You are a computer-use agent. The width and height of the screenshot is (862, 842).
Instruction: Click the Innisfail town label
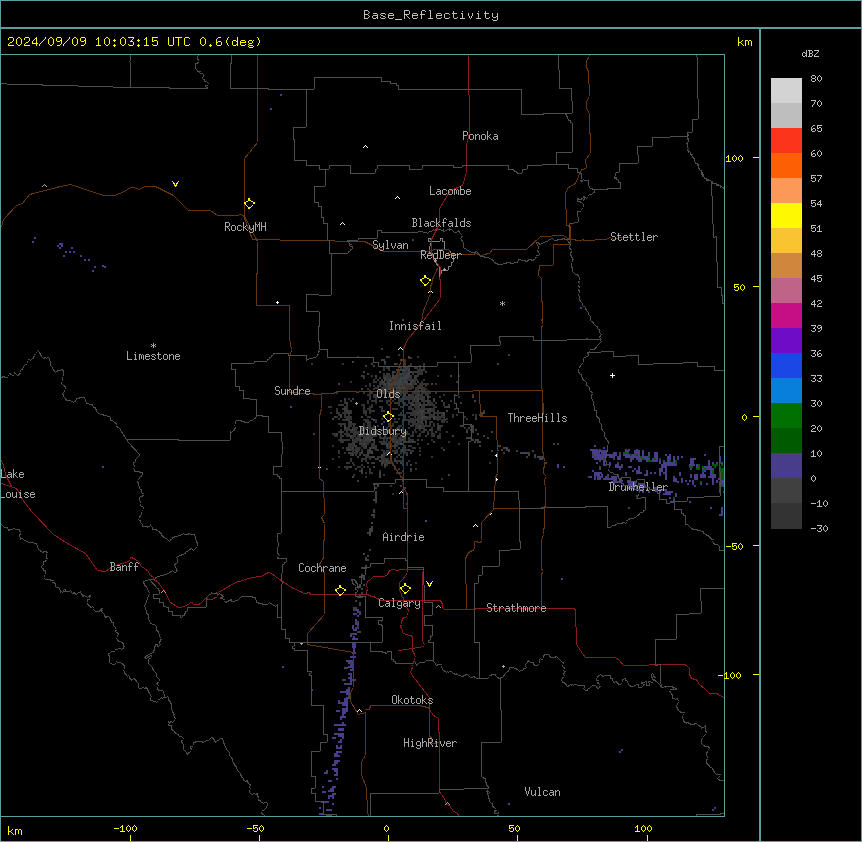pos(415,326)
